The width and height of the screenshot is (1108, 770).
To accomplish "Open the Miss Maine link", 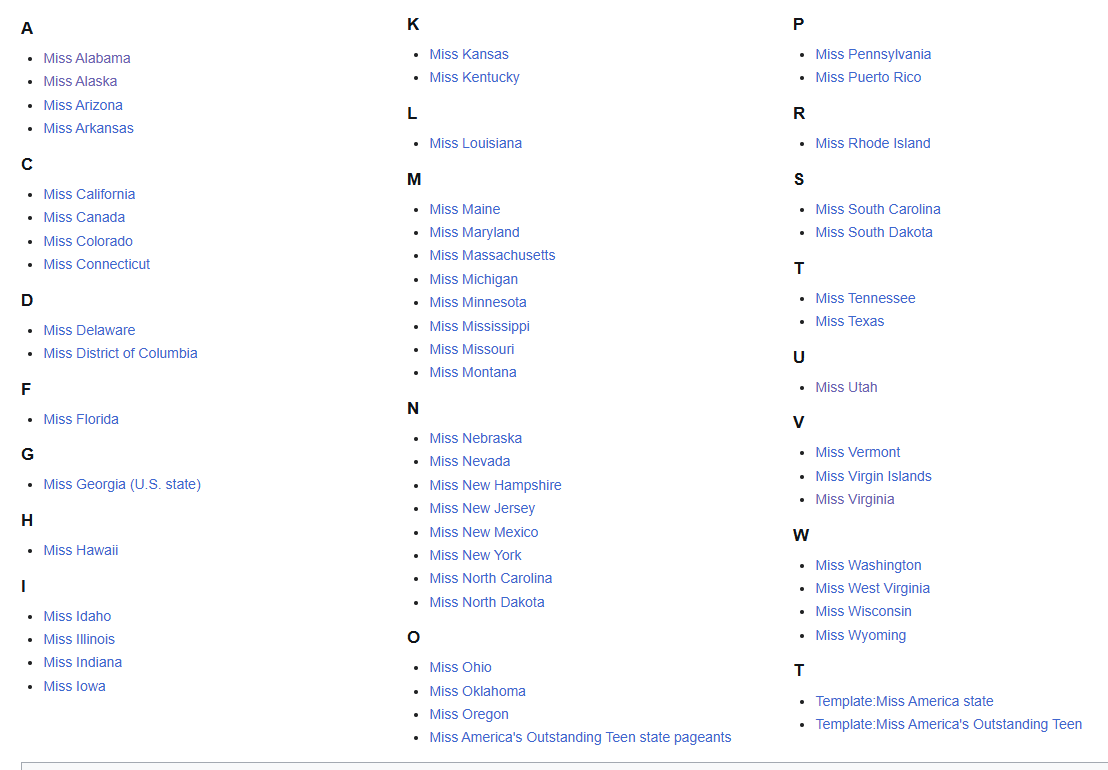I will [464, 209].
